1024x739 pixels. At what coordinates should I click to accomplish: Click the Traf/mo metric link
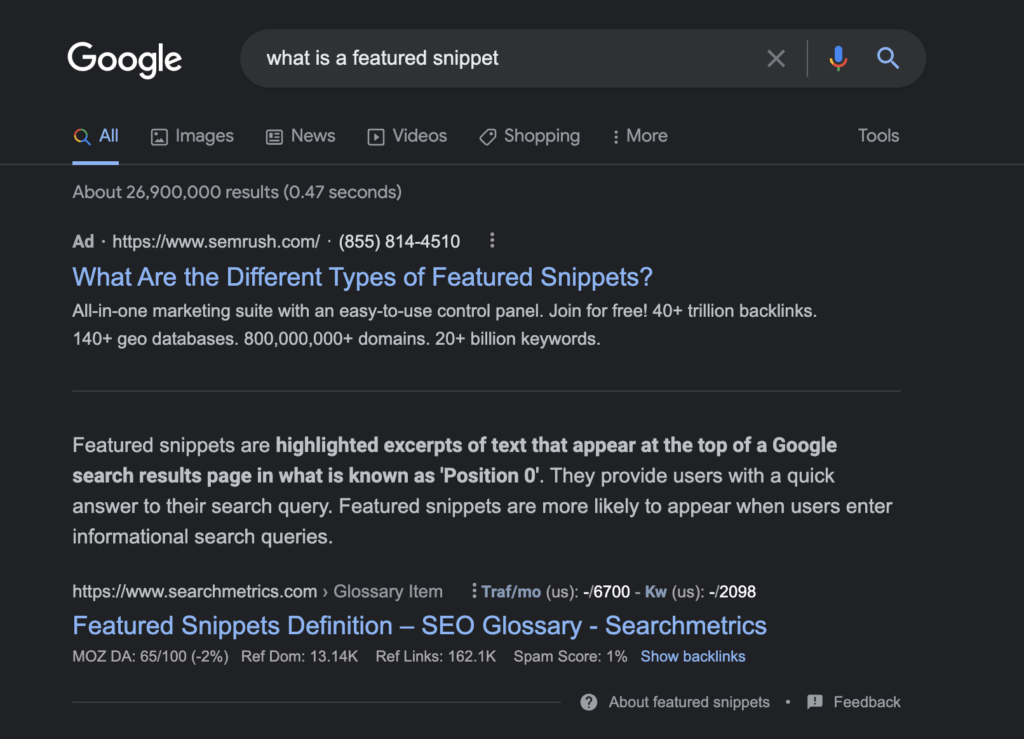coord(511,591)
